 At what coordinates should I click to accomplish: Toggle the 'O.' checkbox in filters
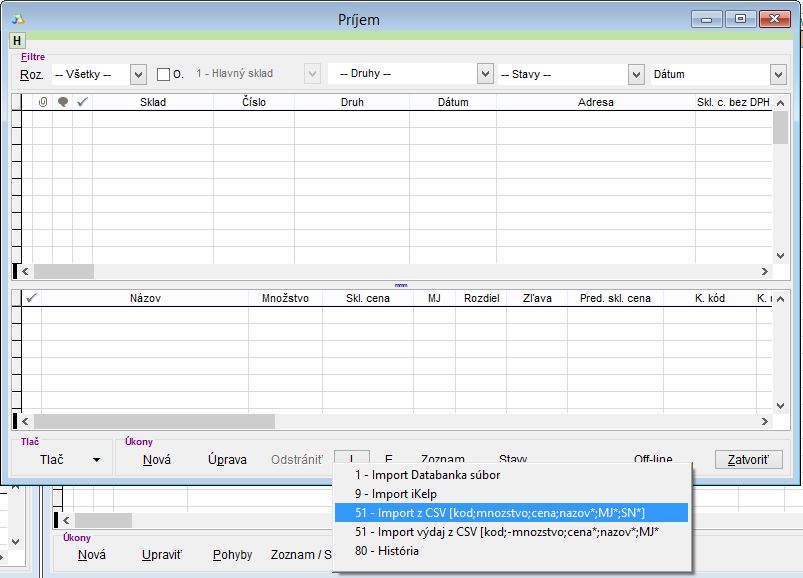pyautogui.click(x=164, y=74)
